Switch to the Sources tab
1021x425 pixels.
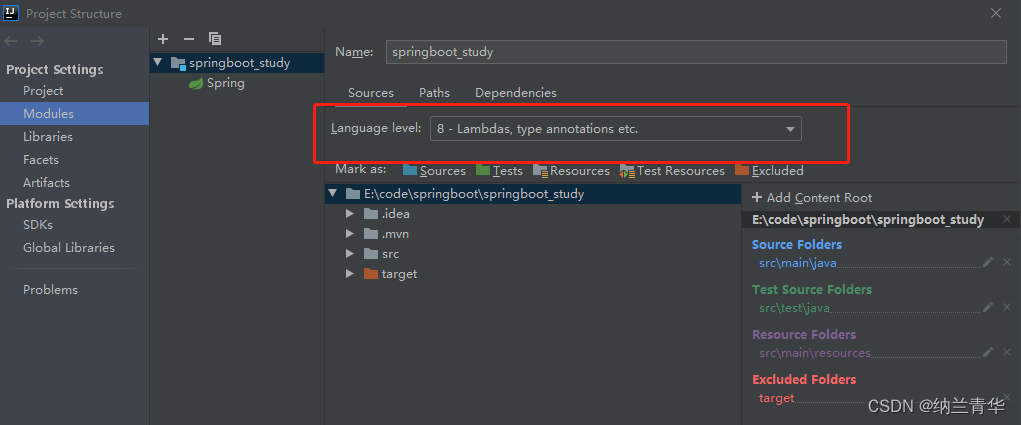pos(371,92)
